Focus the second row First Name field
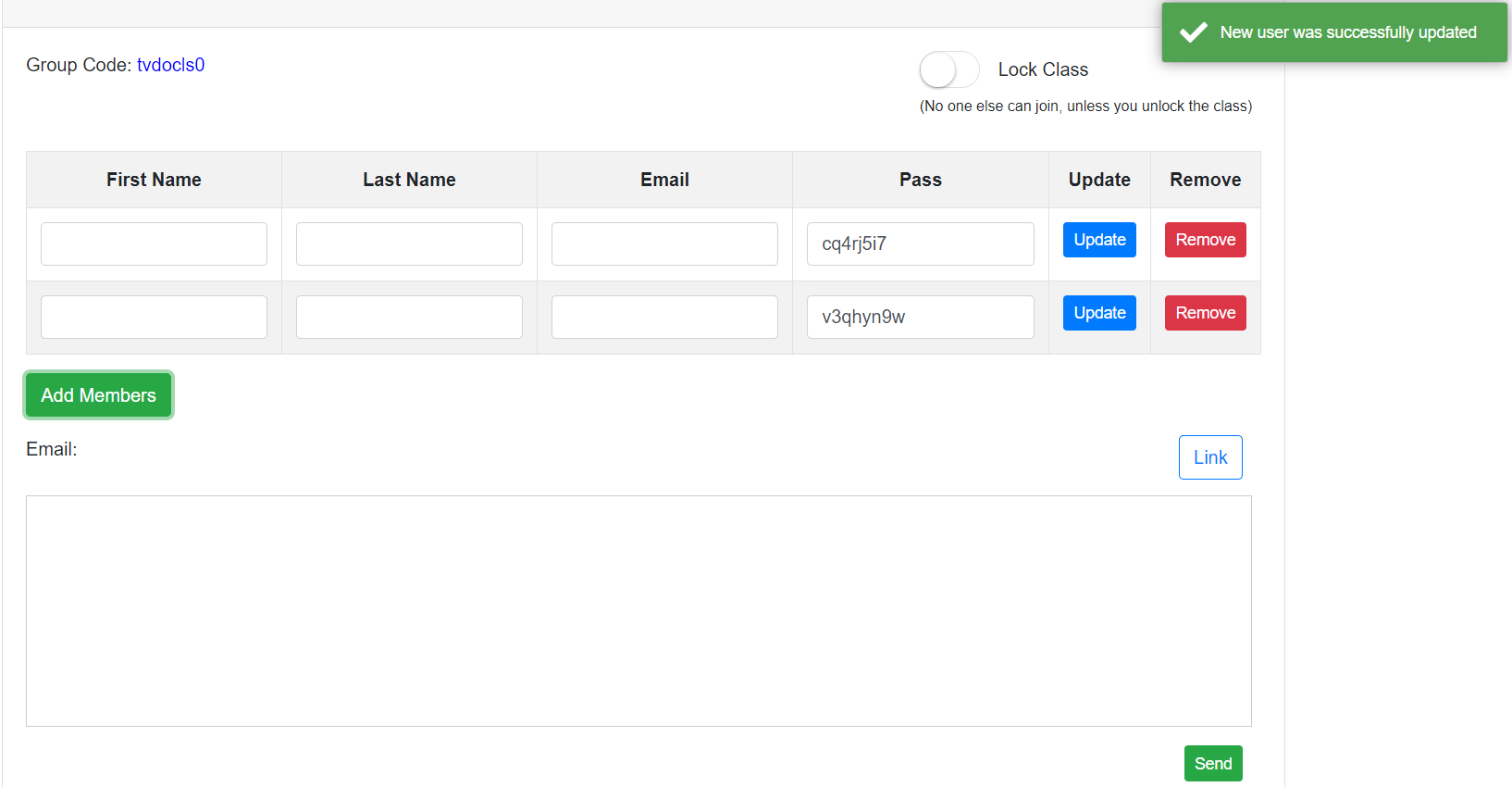The image size is (1512, 787). (x=154, y=317)
